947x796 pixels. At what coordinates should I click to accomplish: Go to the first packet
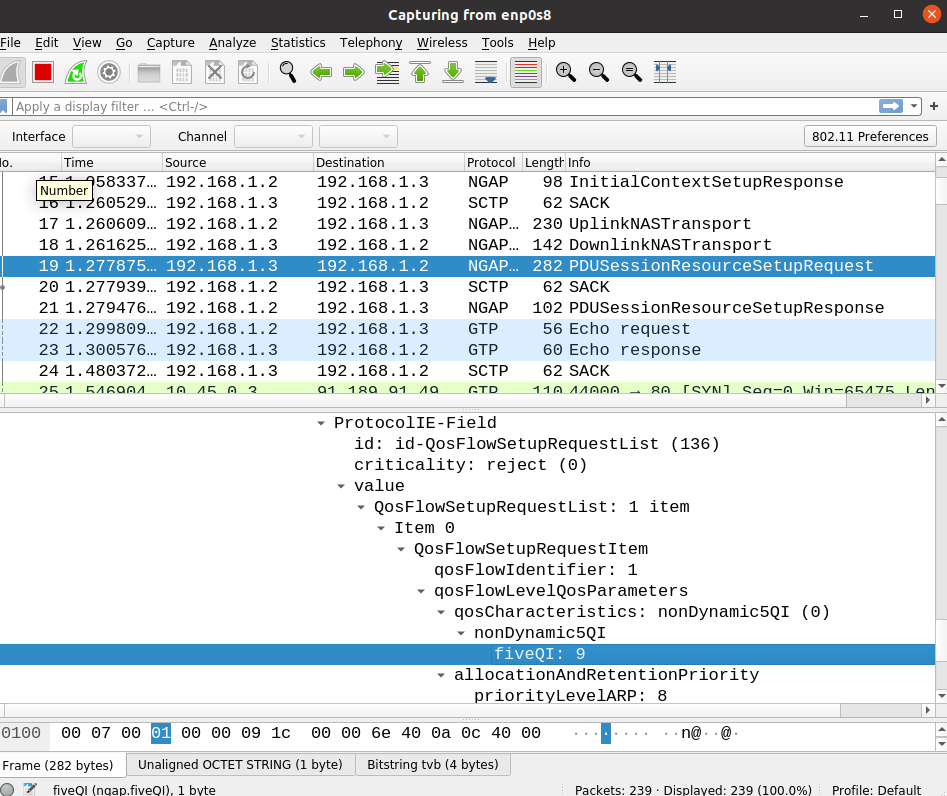pos(419,71)
